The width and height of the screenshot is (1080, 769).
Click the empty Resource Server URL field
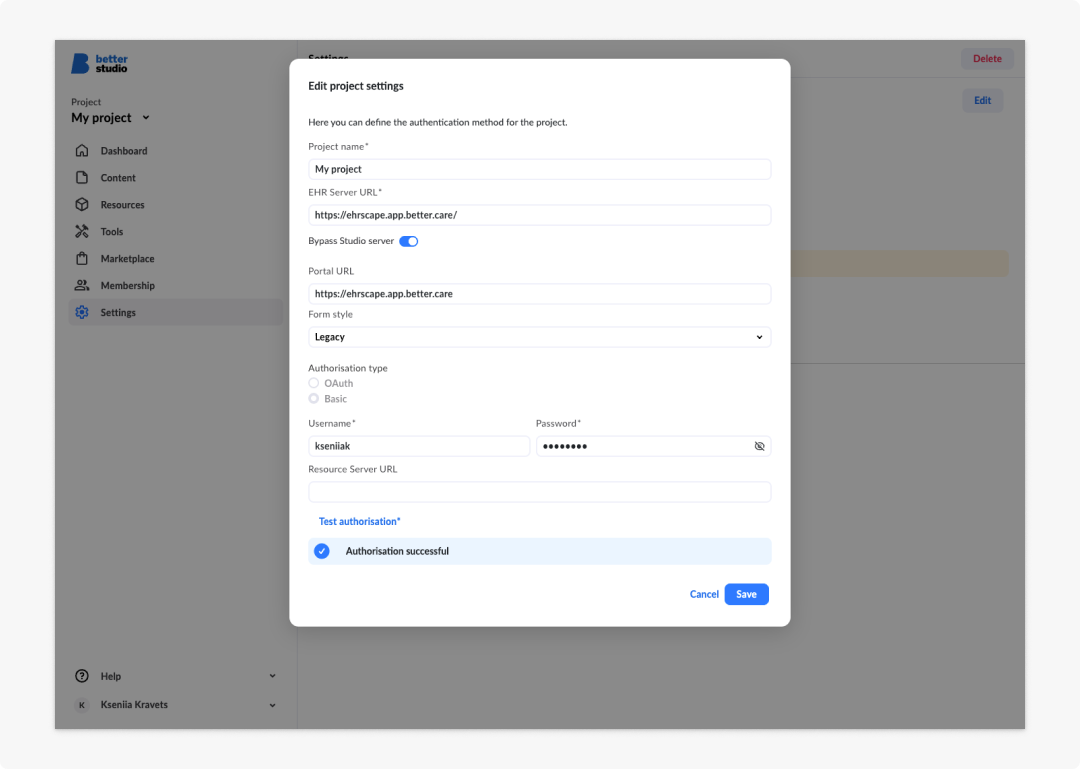(539, 492)
